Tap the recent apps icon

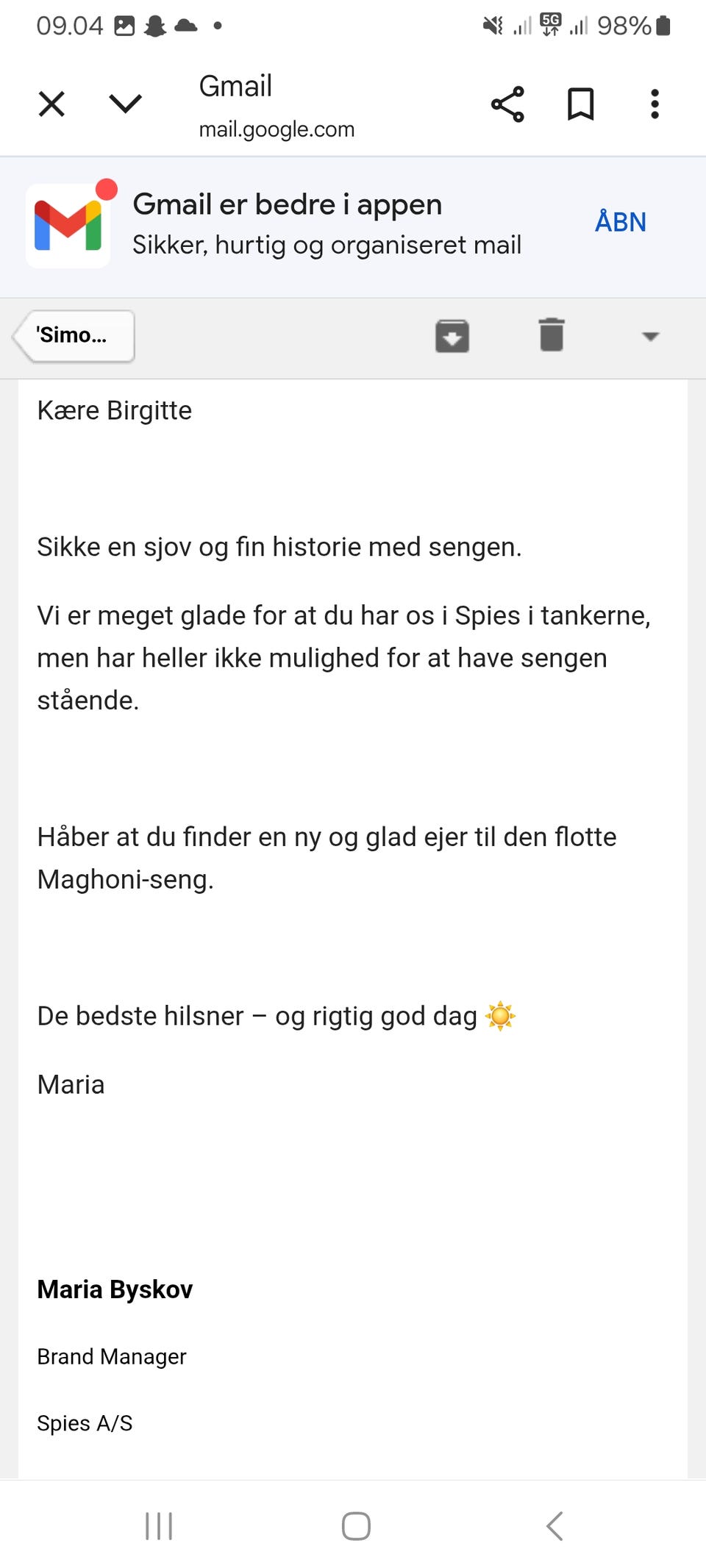(158, 1526)
